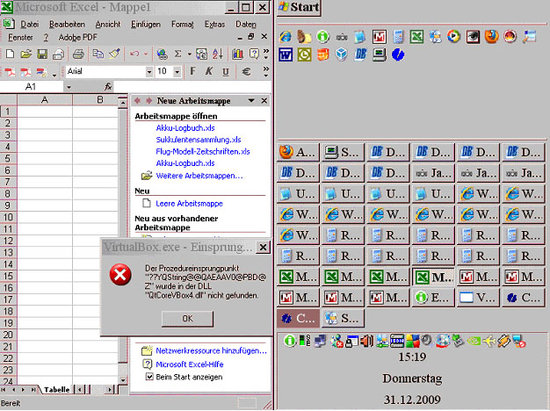This screenshot has height=411, width=550.
Task: Open the Extras menu
Action: click(x=215, y=24)
